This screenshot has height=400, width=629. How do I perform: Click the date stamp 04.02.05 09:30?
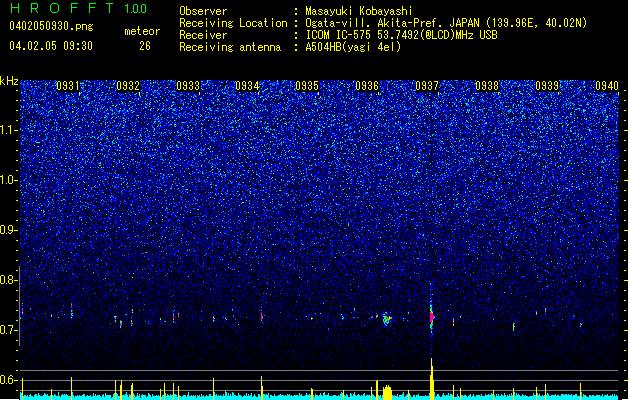click(x=51, y=46)
